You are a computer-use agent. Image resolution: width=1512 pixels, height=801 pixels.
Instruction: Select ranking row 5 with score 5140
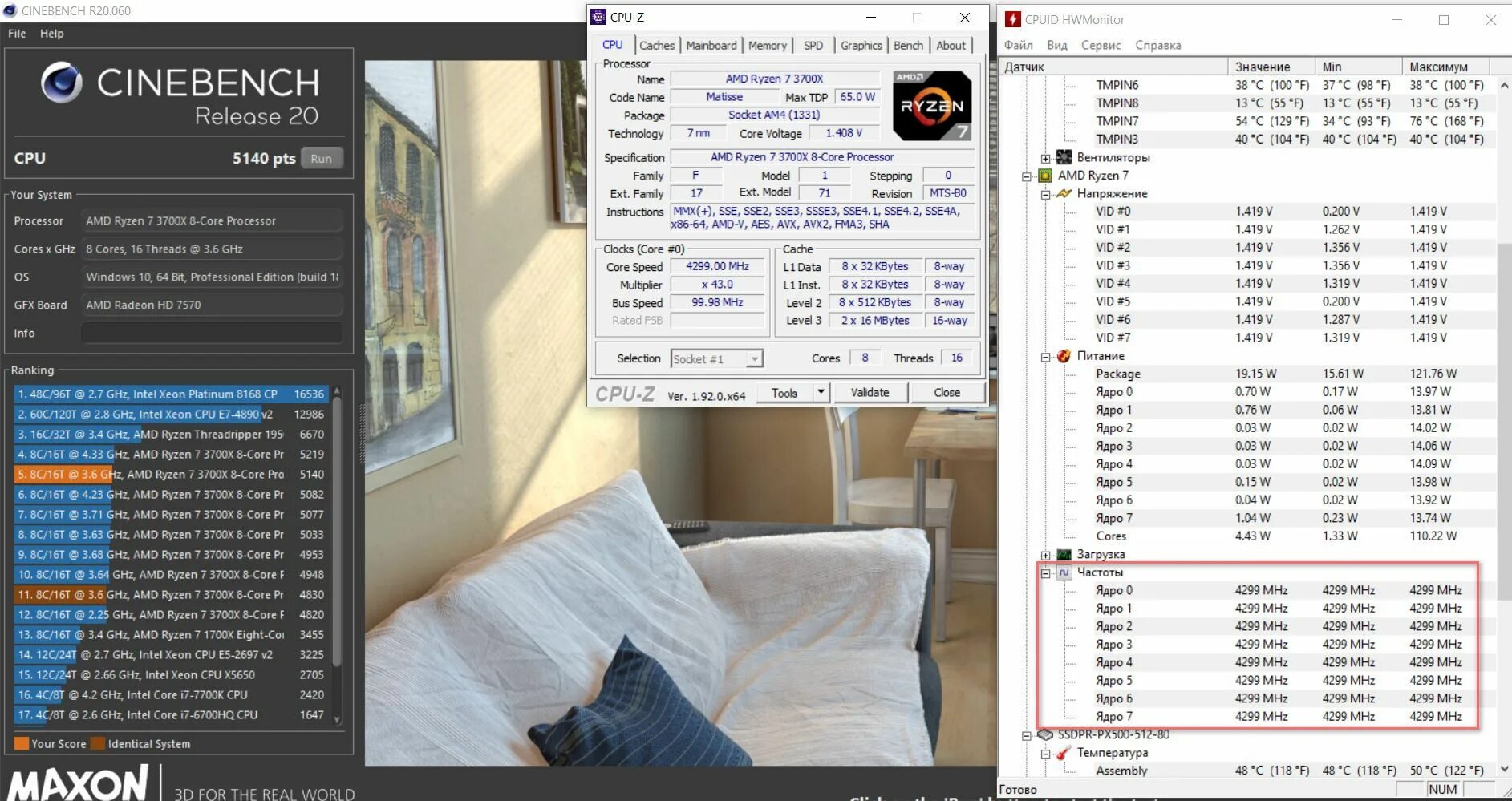pos(171,475)
